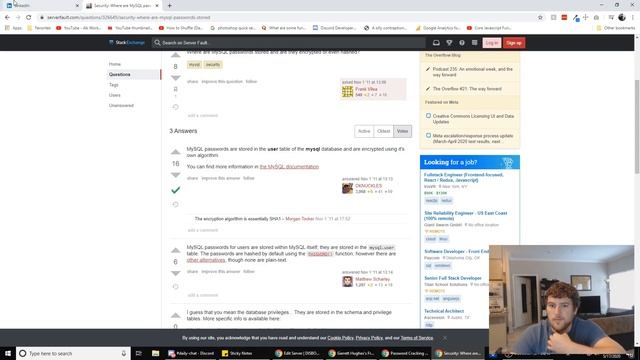Go back with browser back arrow
This screenshot has width=640, height=360.
7,18
